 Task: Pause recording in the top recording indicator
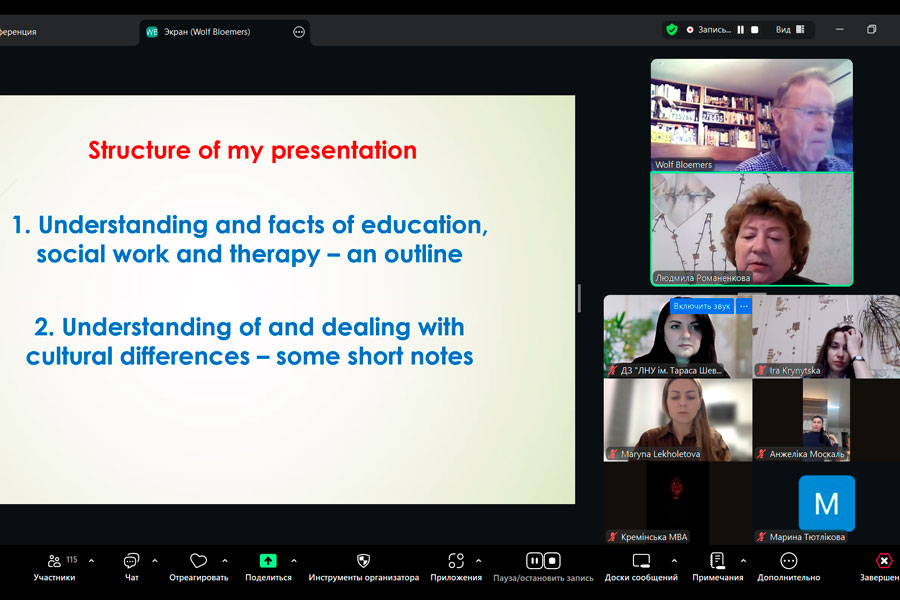pos(741,30)
